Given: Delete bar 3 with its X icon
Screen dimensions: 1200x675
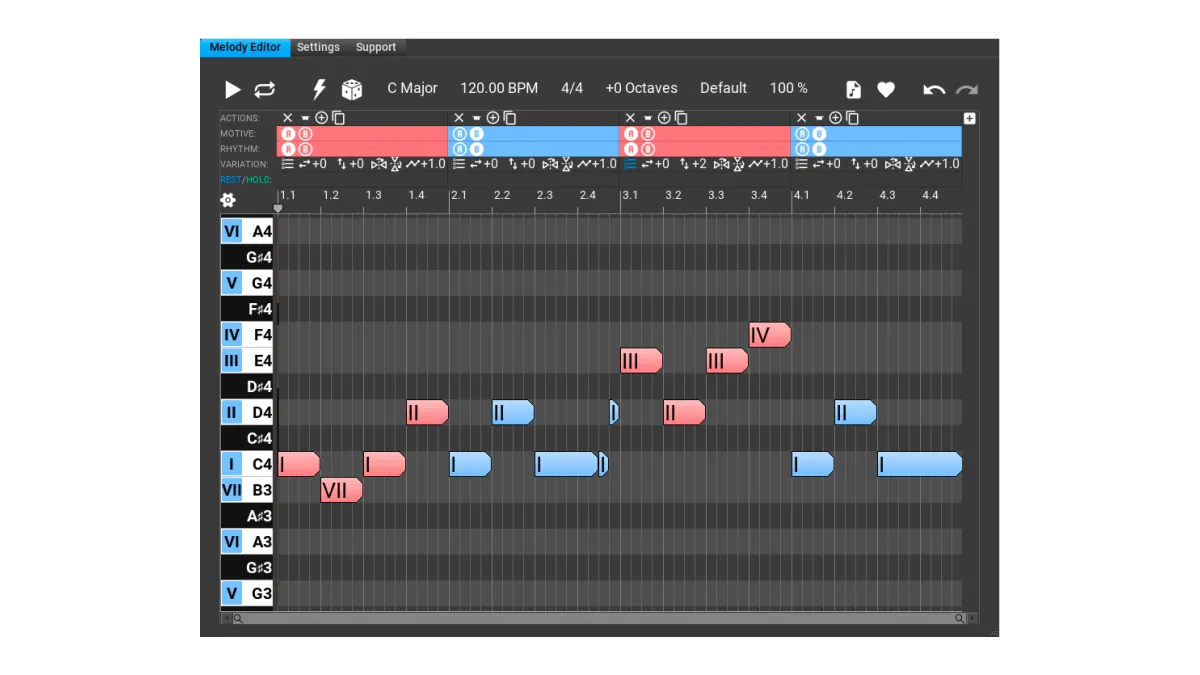Looking at the screenshot, I should coord(630,118).
